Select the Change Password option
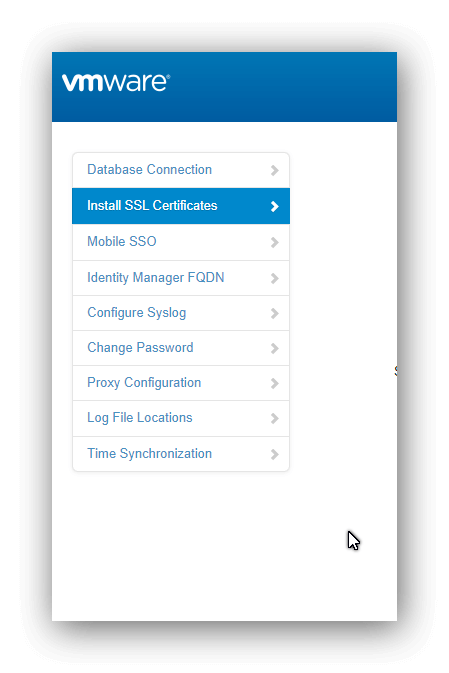Screen dimensions: 449x673 (x=181, y=348)
